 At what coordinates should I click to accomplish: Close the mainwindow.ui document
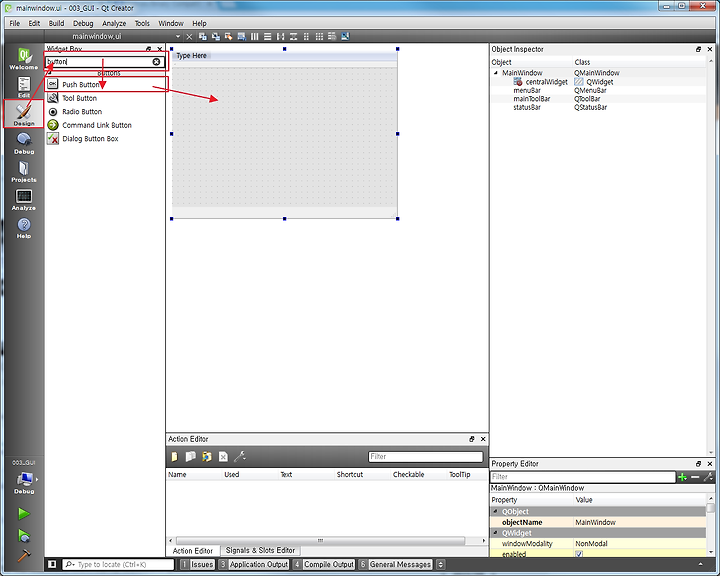click(189, 36)
